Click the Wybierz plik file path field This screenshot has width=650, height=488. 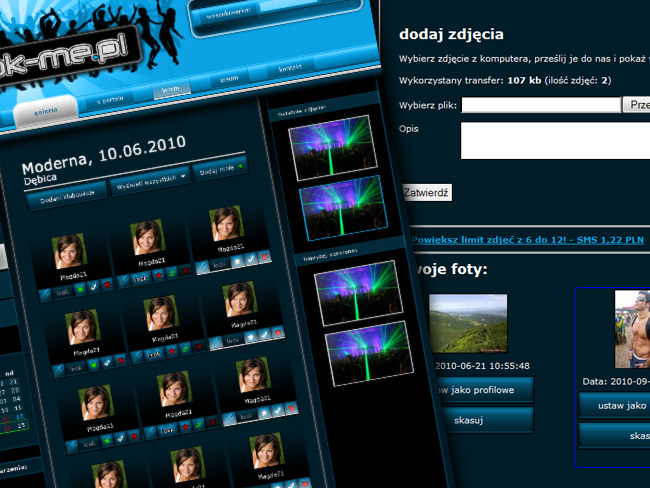click(541, 105)
